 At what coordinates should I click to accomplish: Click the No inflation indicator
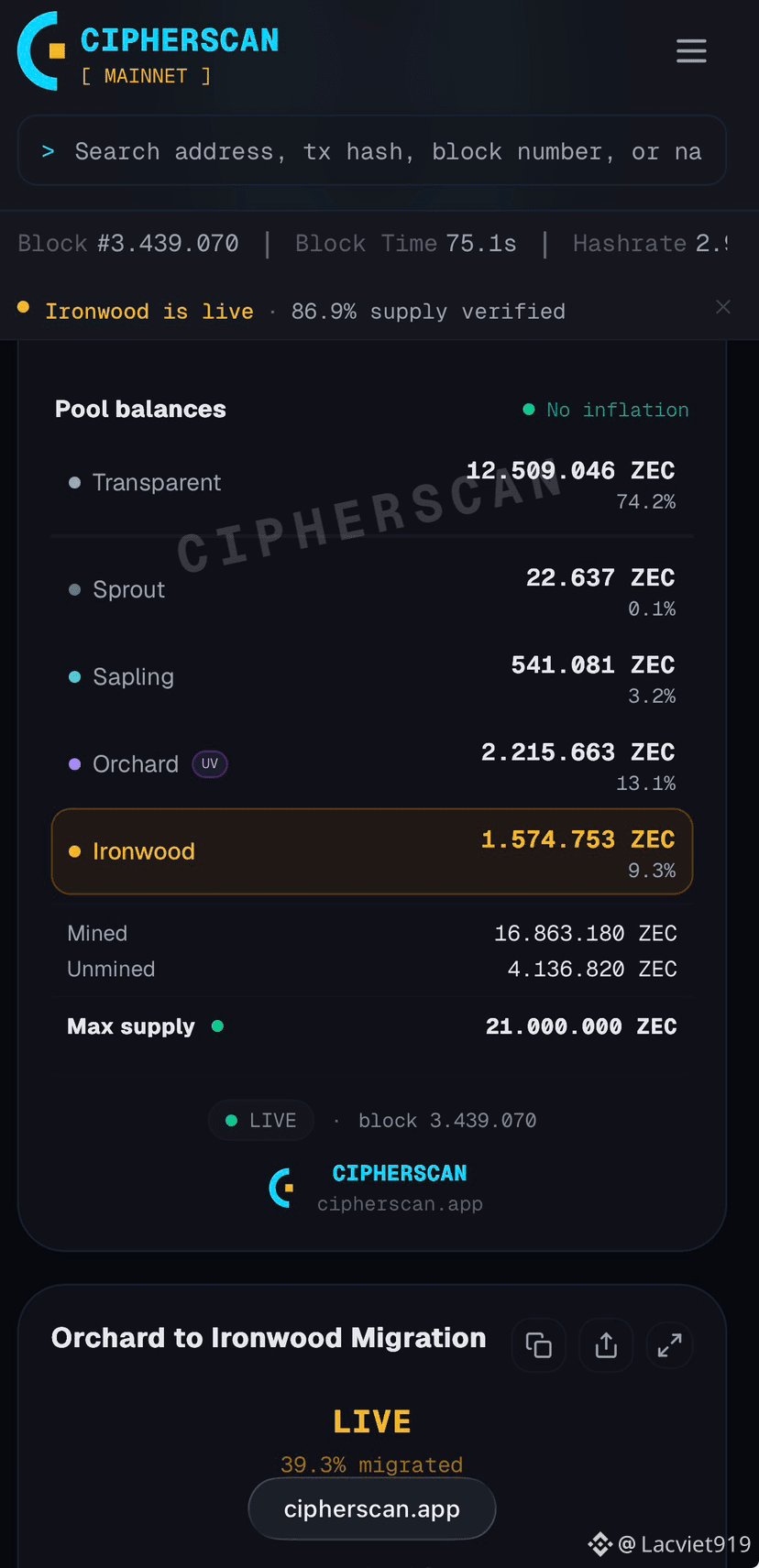coord(606,410)
